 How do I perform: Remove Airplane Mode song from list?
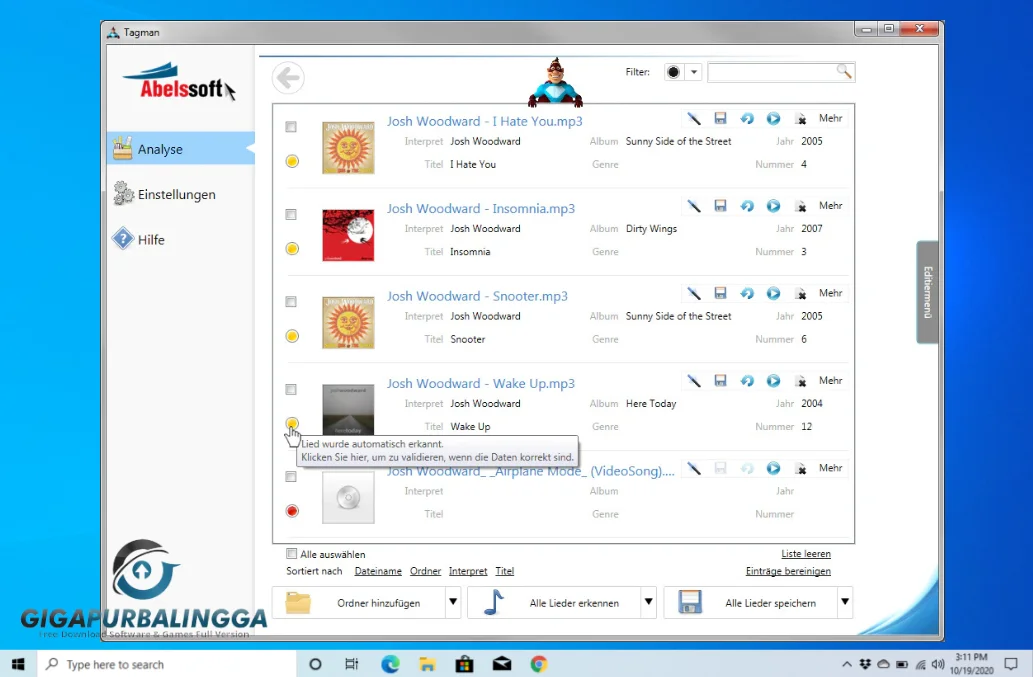coord(800,469)
